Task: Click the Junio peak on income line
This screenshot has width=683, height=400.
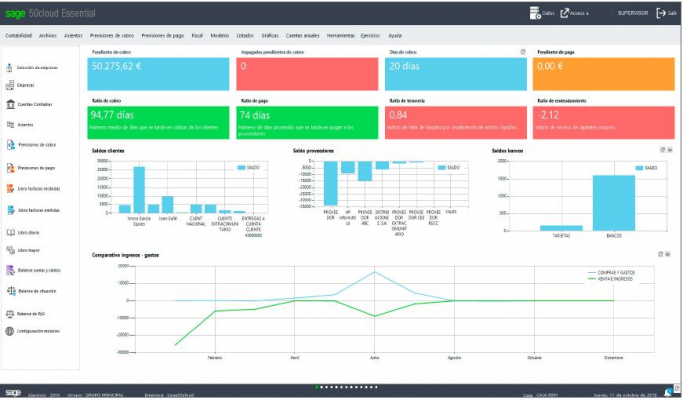Action: [x=374, y=316]
